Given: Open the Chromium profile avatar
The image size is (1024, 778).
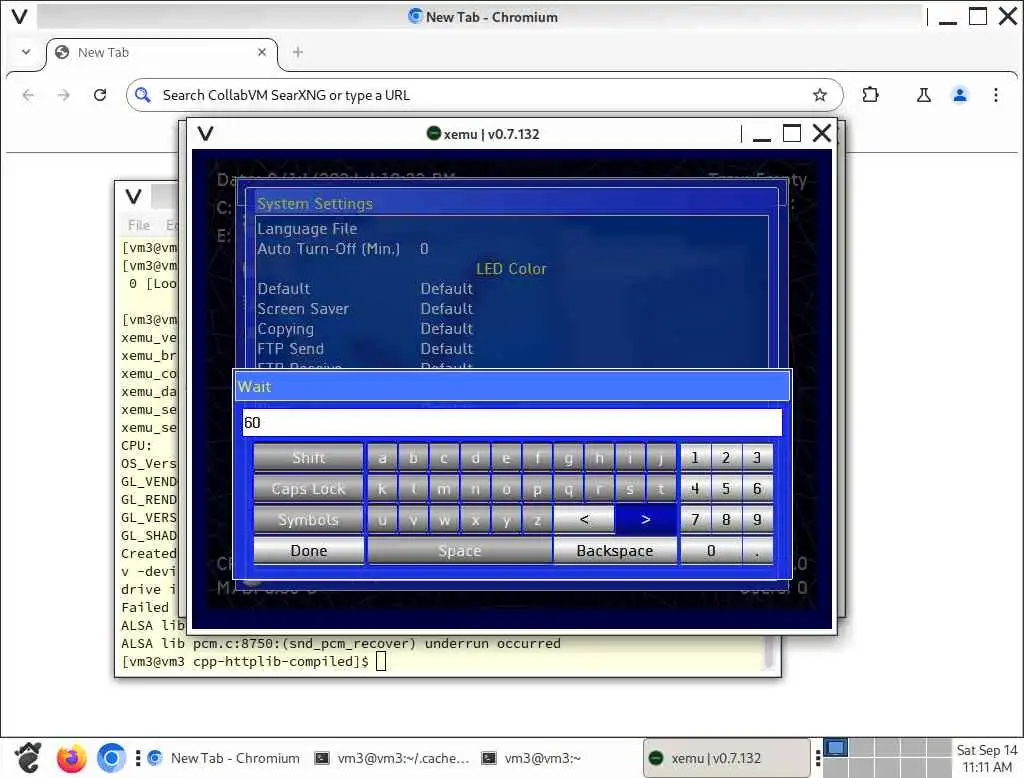Looking at the screenshot, I should click(959, 95).
